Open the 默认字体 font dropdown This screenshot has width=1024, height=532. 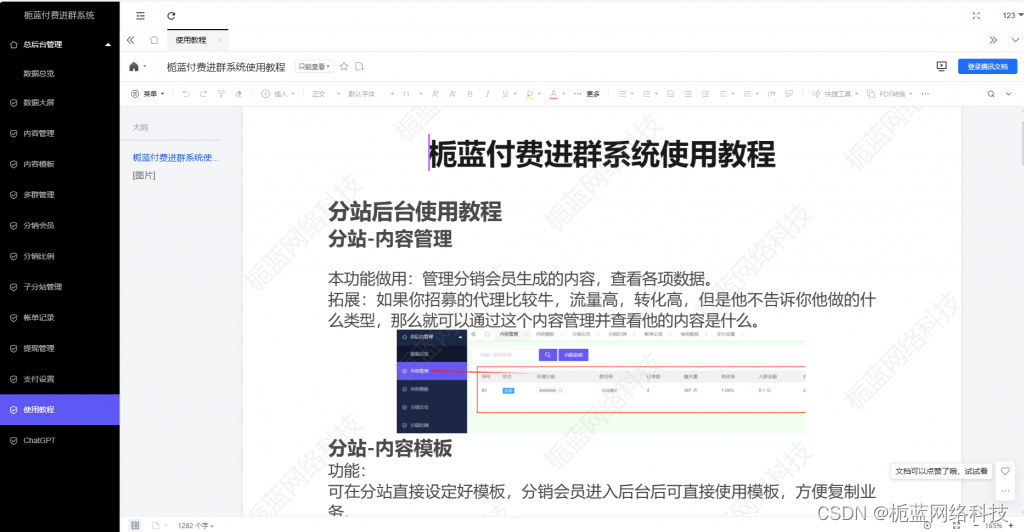tap(371, 94)
